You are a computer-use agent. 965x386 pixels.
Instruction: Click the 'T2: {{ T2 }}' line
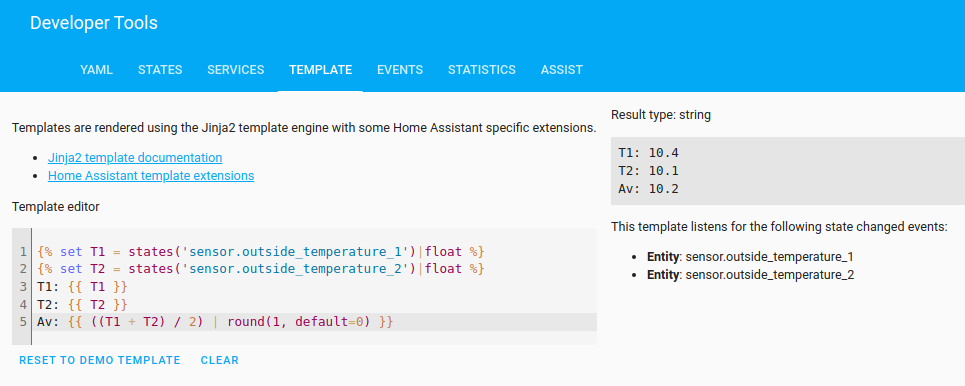click(82, 304)
